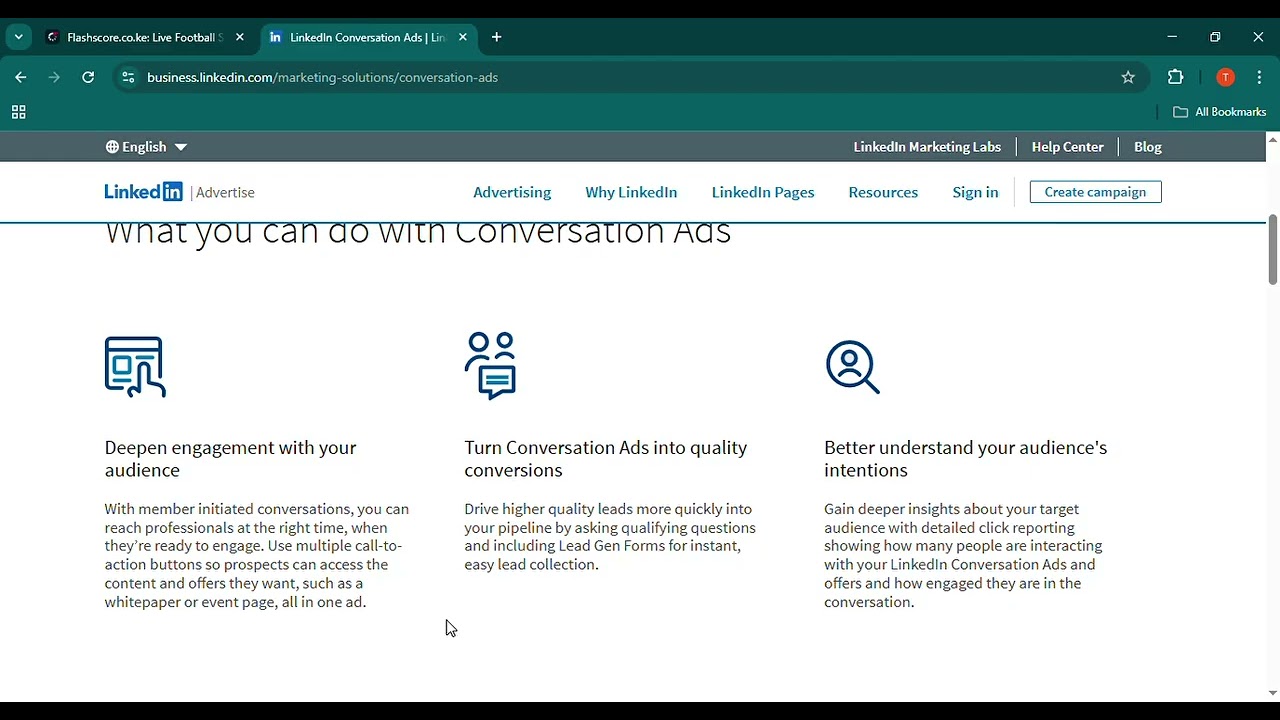This screenshot has width=1280, height=720.
Task: Open the All Bookmarks folder
Action: click(1219, 112)
